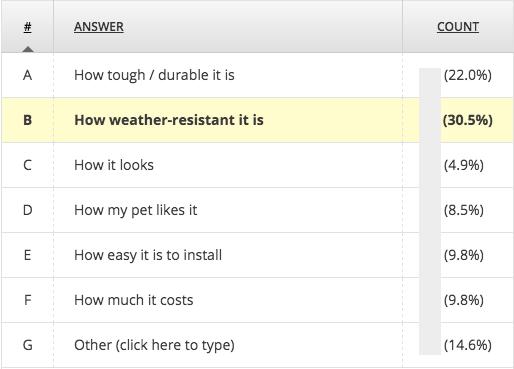Click the 4.9% count value
The image size is (514, 369).
pyautogui.click(x=463, y=165)
